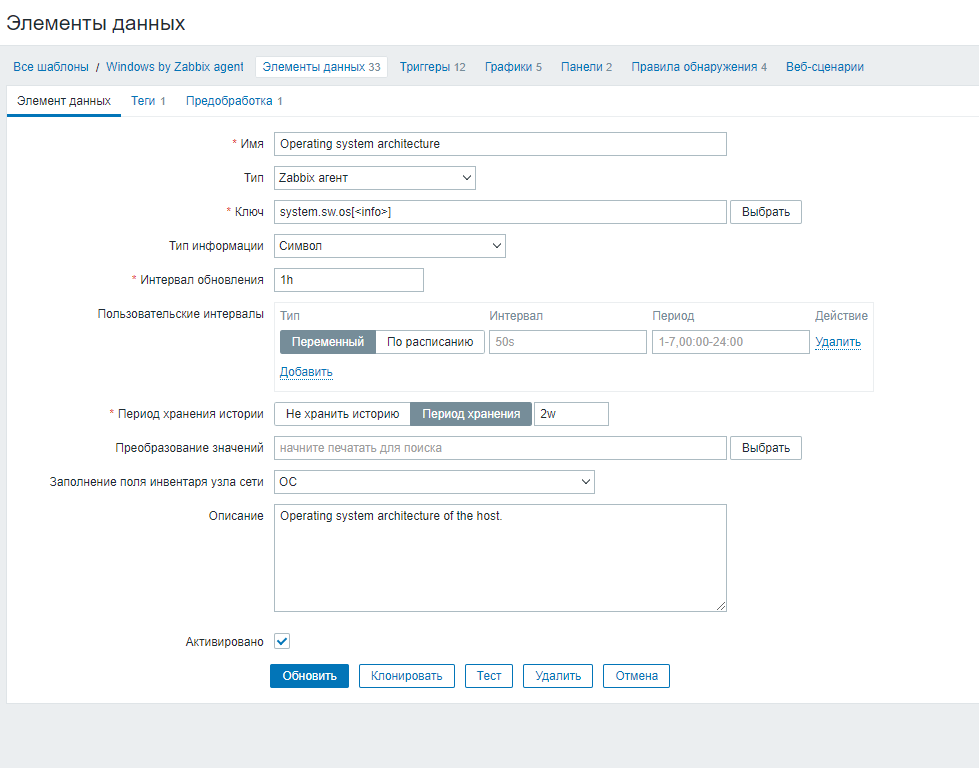This screenshot has height=768, width=979.
Task: Click into the Имя text field
Action: 500,144
